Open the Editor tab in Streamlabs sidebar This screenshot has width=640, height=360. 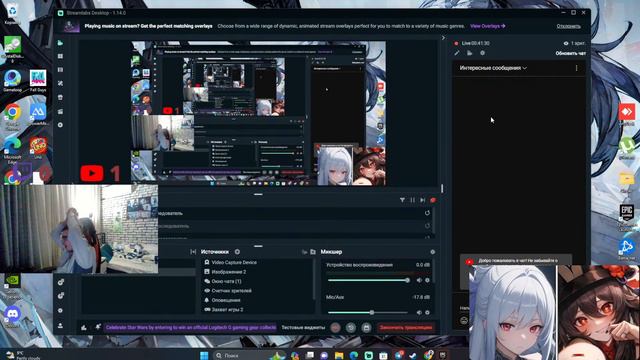pyautogui.click(x=60, y=43)
